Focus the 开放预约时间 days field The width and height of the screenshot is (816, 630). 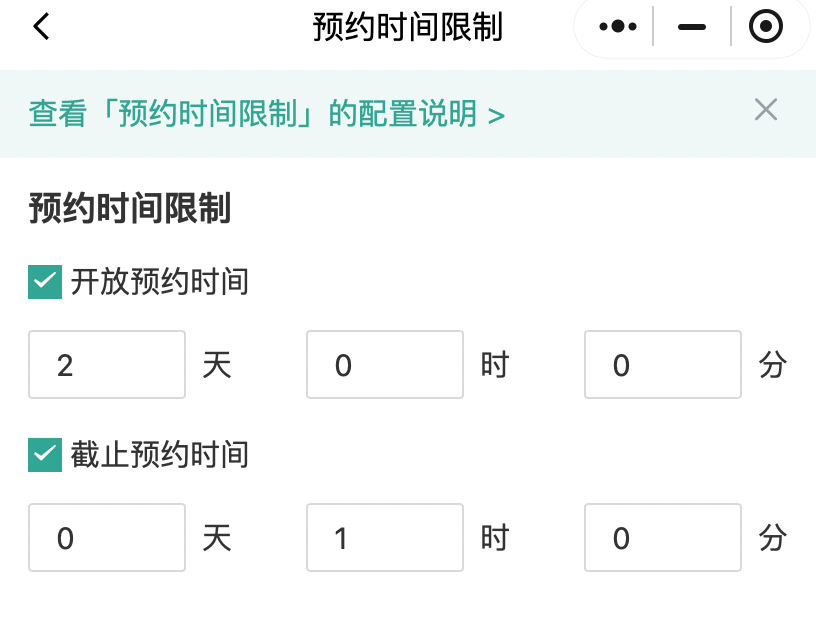(107, 365)
